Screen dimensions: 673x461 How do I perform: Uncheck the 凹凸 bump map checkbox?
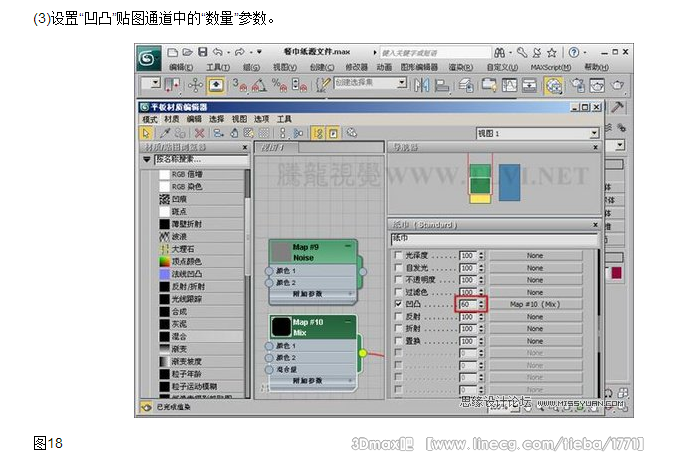(398, 304)
